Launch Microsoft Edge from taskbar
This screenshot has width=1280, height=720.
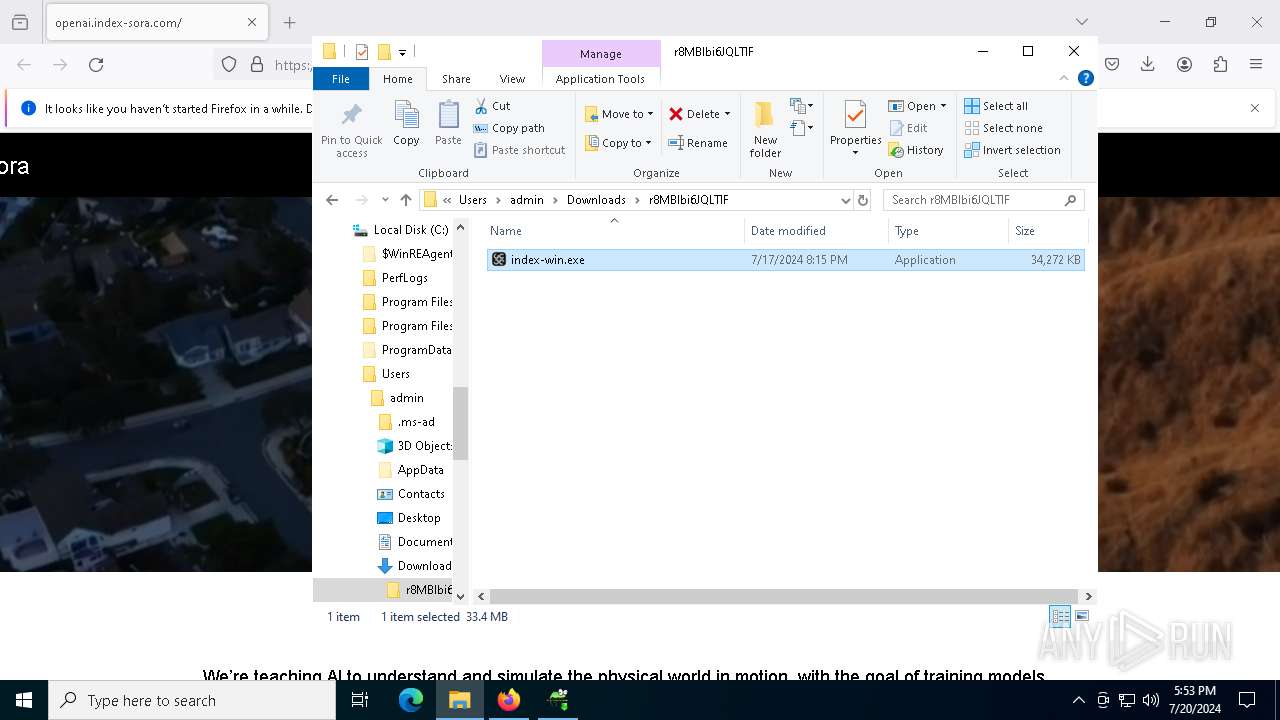[x=411, y=700]
